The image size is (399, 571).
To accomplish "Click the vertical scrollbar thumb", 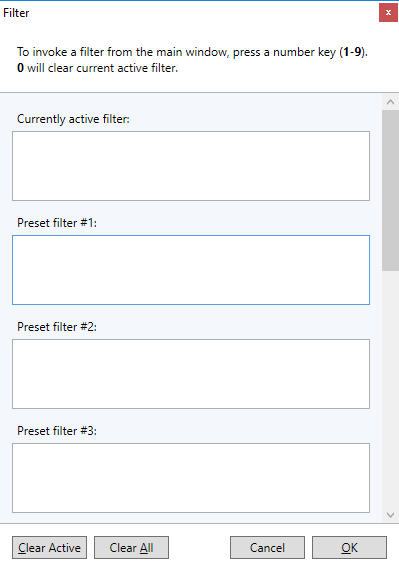I will click(390, 190).
